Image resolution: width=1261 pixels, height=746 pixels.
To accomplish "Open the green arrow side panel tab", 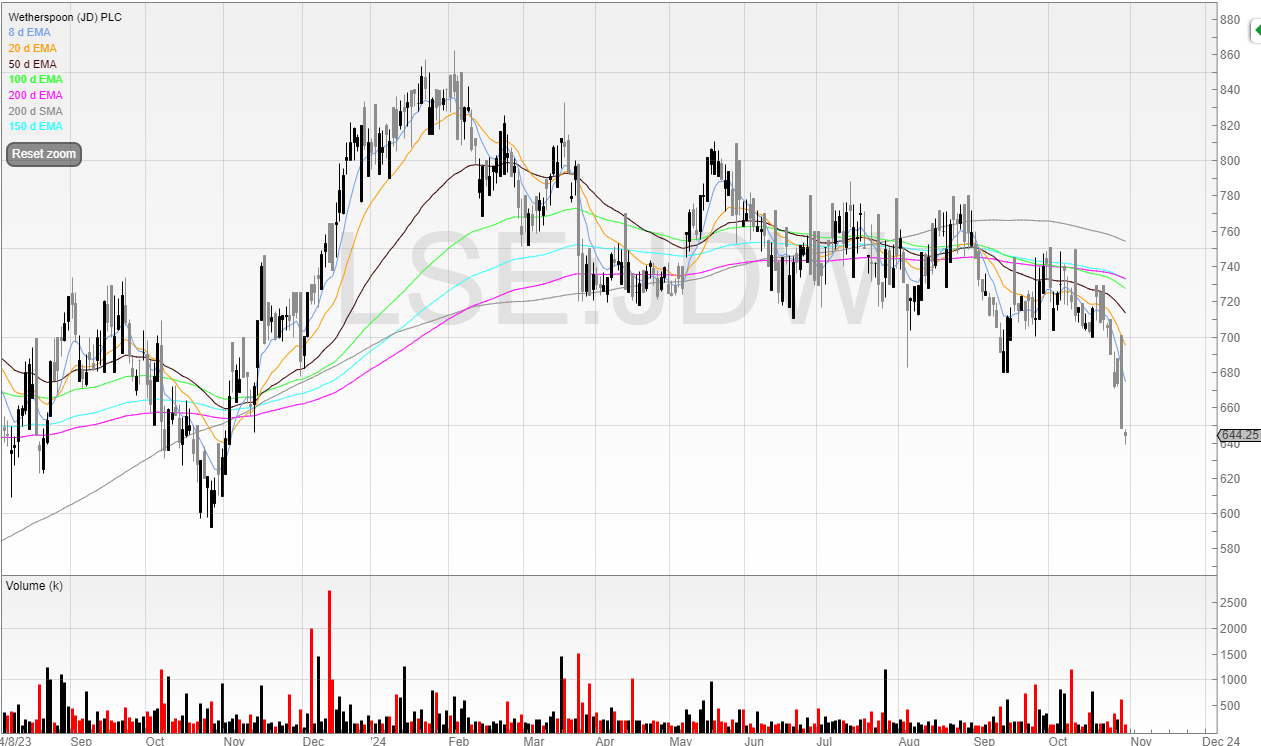I will click(x=1255, y=31).
